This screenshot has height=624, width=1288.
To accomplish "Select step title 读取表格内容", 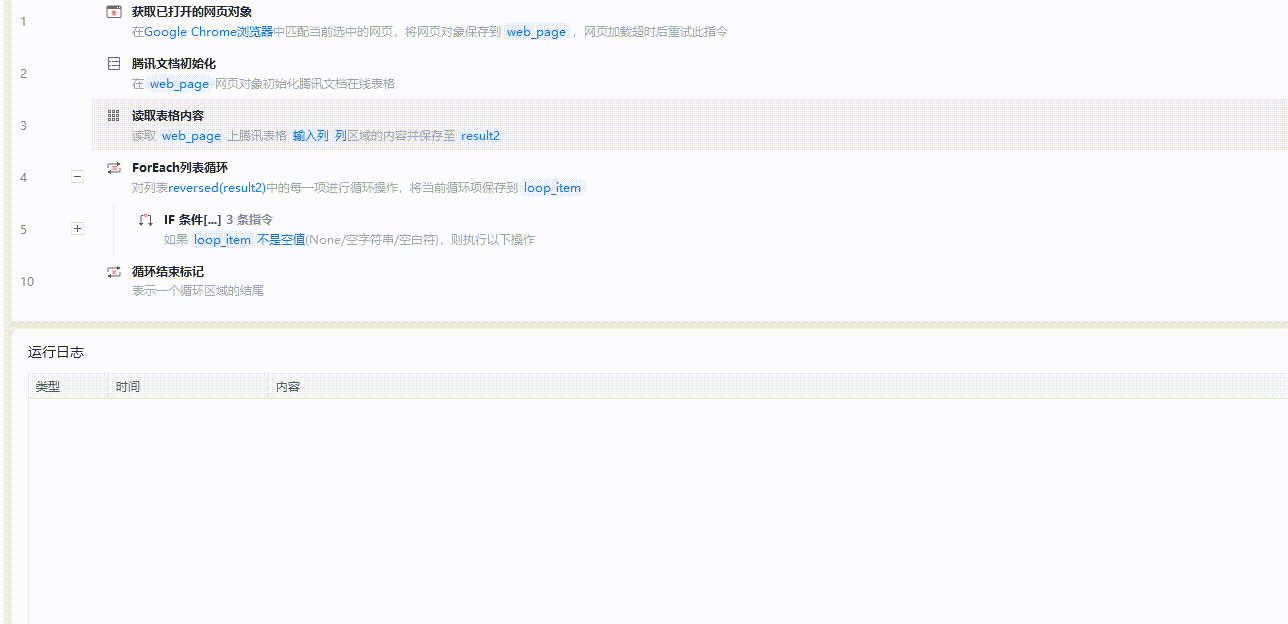I will click(168, 116).
